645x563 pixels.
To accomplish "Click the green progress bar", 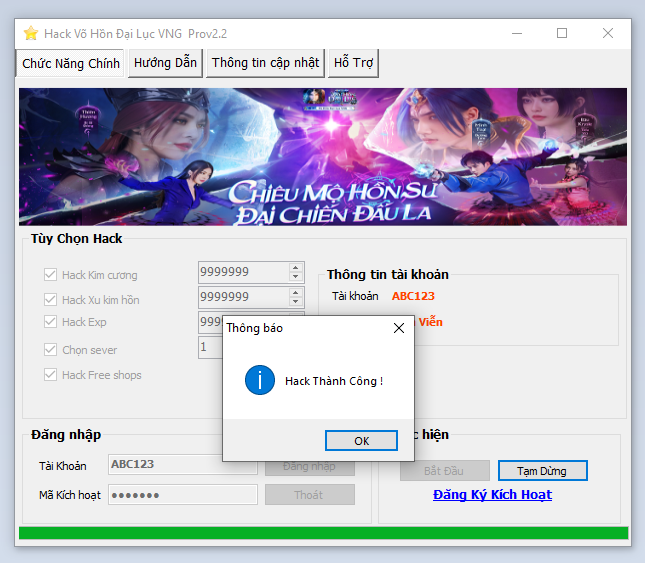I will 323,533.
